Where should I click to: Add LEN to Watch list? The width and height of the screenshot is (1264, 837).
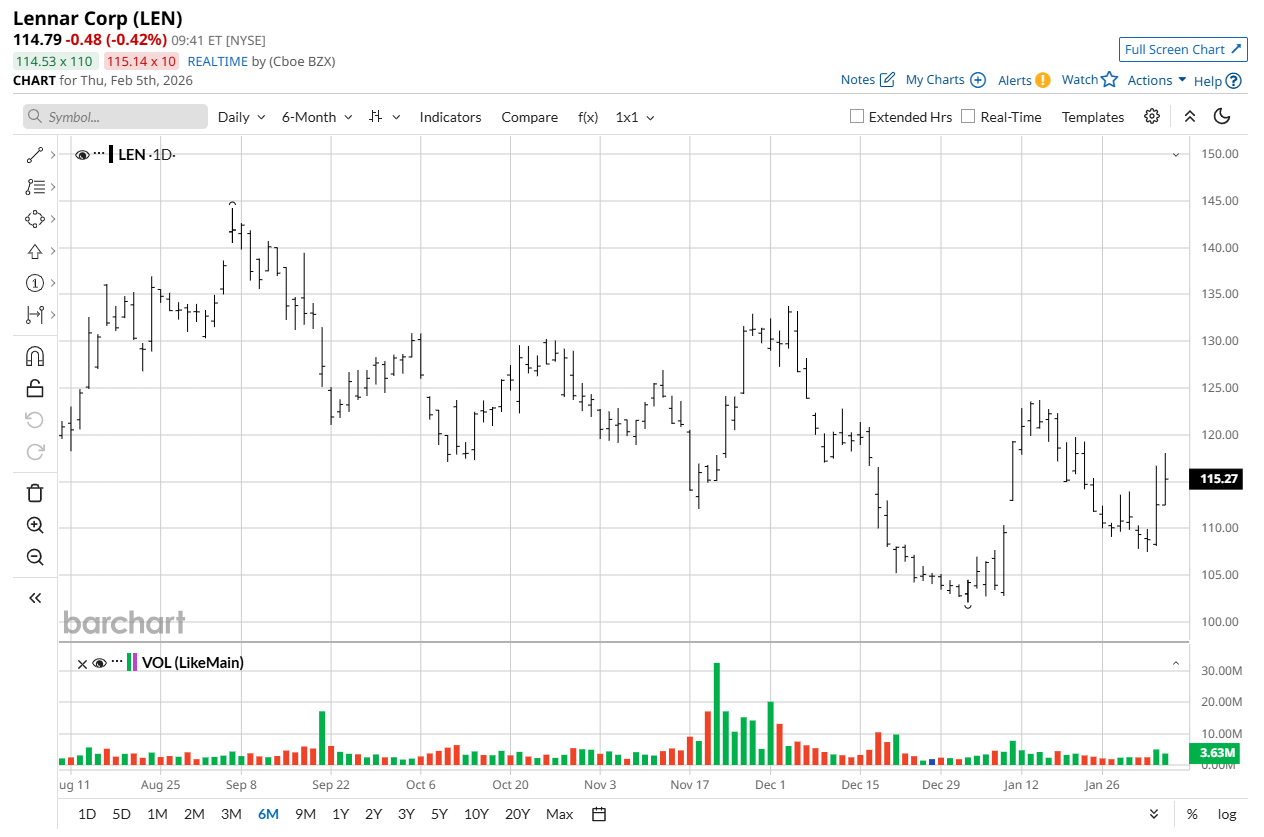1089,80
